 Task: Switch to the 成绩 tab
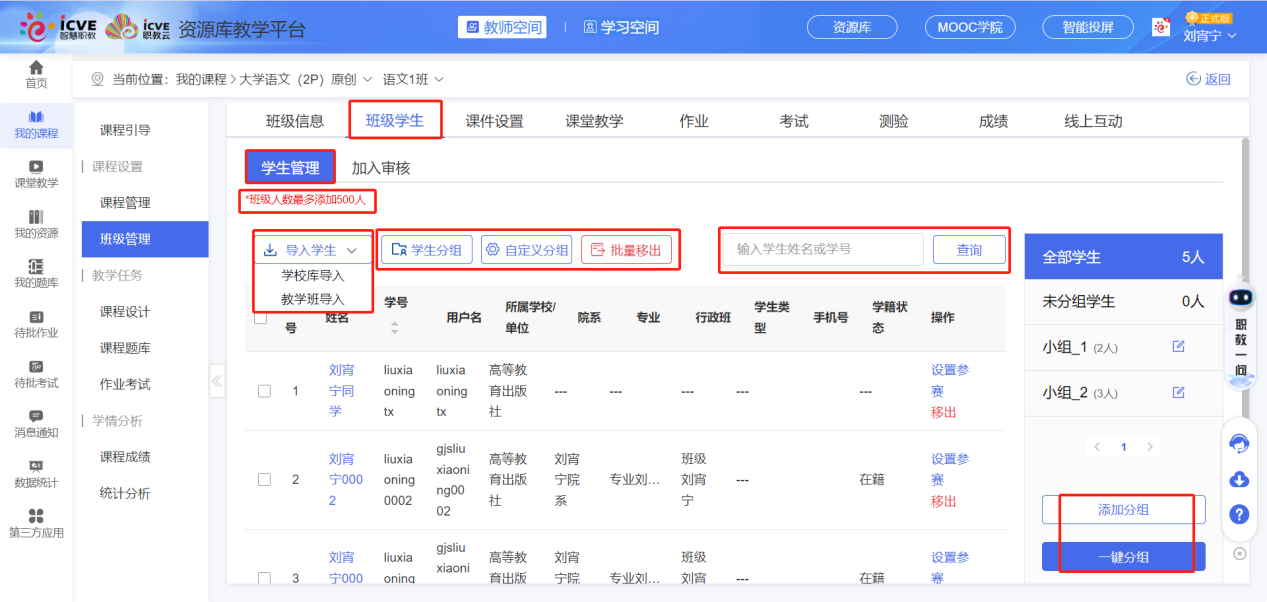993,121
